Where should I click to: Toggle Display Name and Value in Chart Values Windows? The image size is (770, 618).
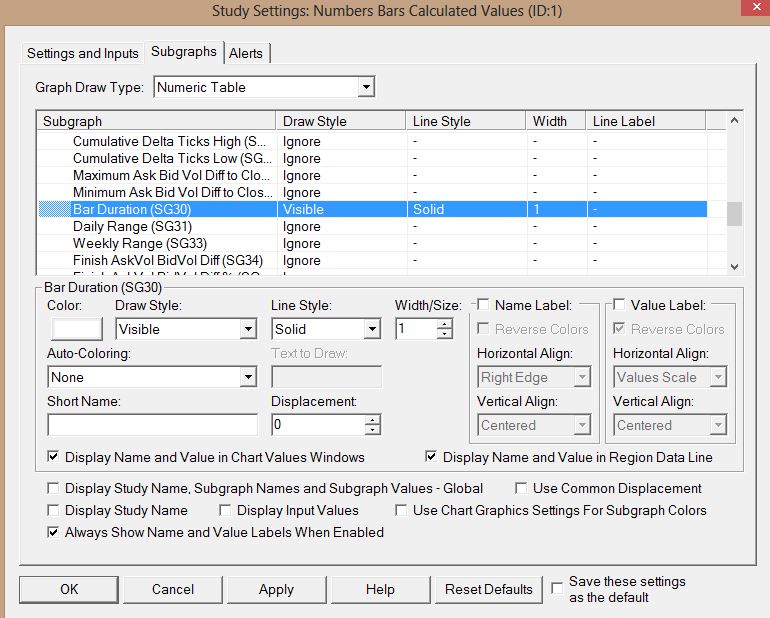(x=54, y=457)
